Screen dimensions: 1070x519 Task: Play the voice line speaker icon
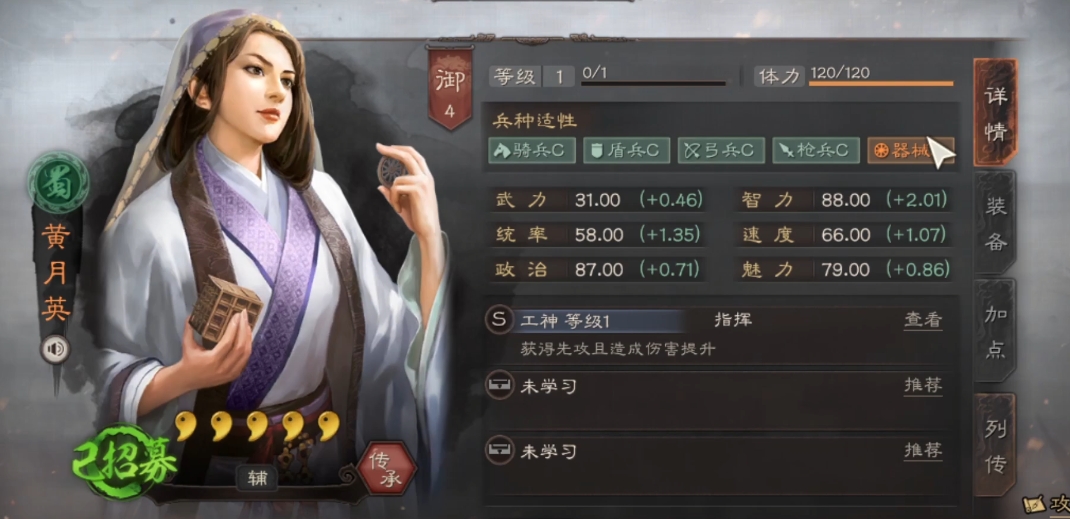(x=55, y=350)
